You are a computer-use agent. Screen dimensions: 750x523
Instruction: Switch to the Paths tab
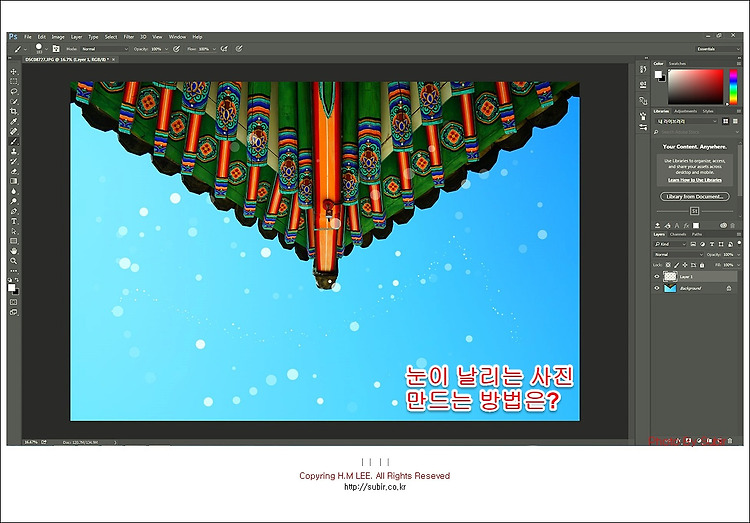697,234
